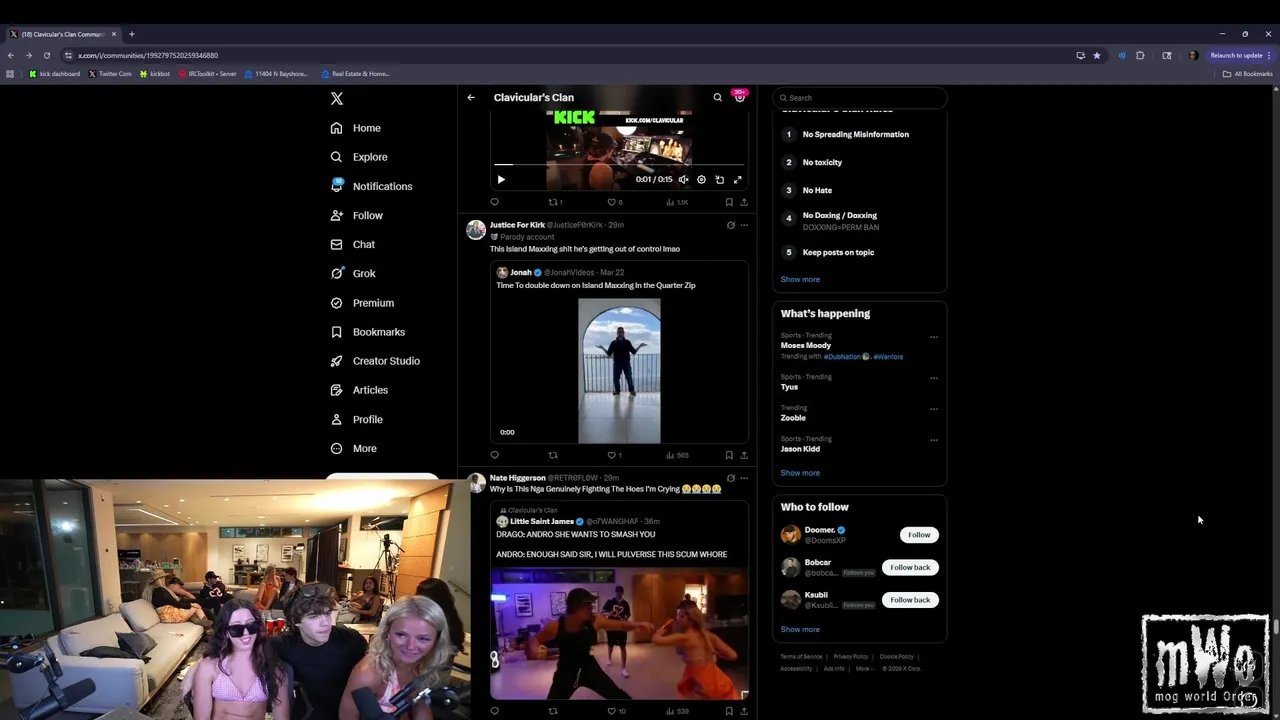This screenshot has width=1280, height=720.
Task: Open Grok action on Justice For Kirk post
Action: pyautogui.click(x=730, y=225)
